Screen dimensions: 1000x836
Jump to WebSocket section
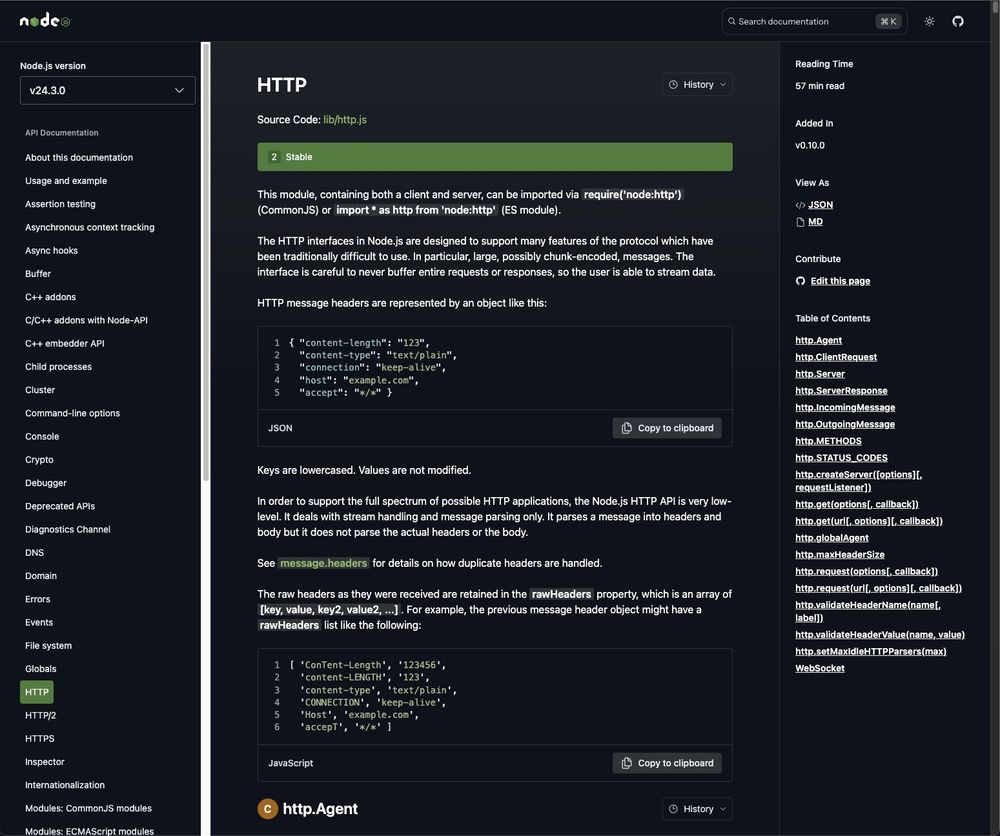[x=820, y=668]
